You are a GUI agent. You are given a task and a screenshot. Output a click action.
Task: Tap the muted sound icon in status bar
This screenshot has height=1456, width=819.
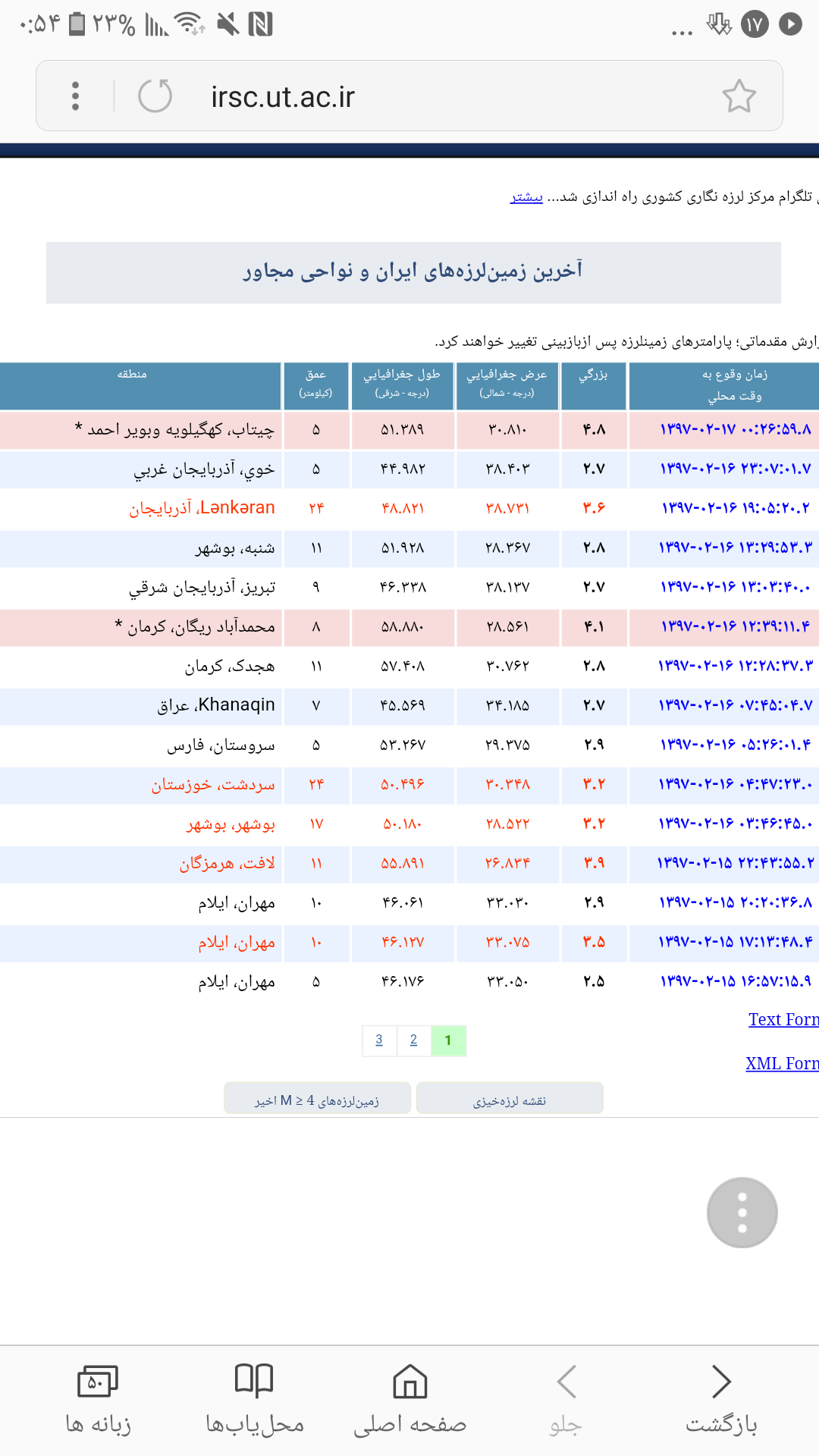227,24
